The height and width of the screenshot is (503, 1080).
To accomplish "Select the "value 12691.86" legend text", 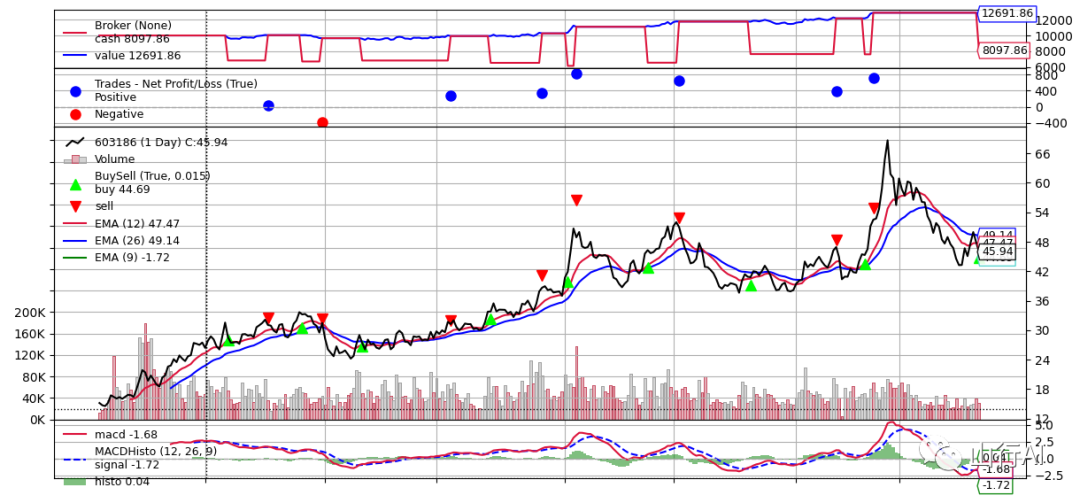I will click(x=138, y=56).
